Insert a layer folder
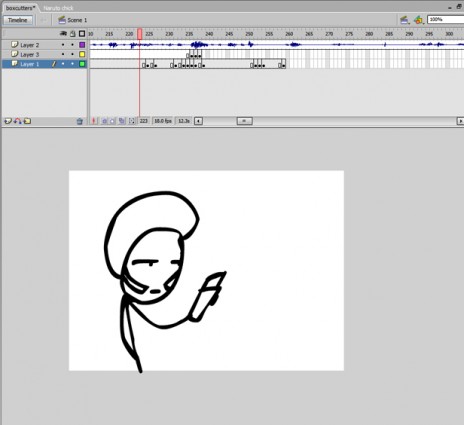Image resolution: width=464 pixels, height=425 pixels. pos(27,121)
